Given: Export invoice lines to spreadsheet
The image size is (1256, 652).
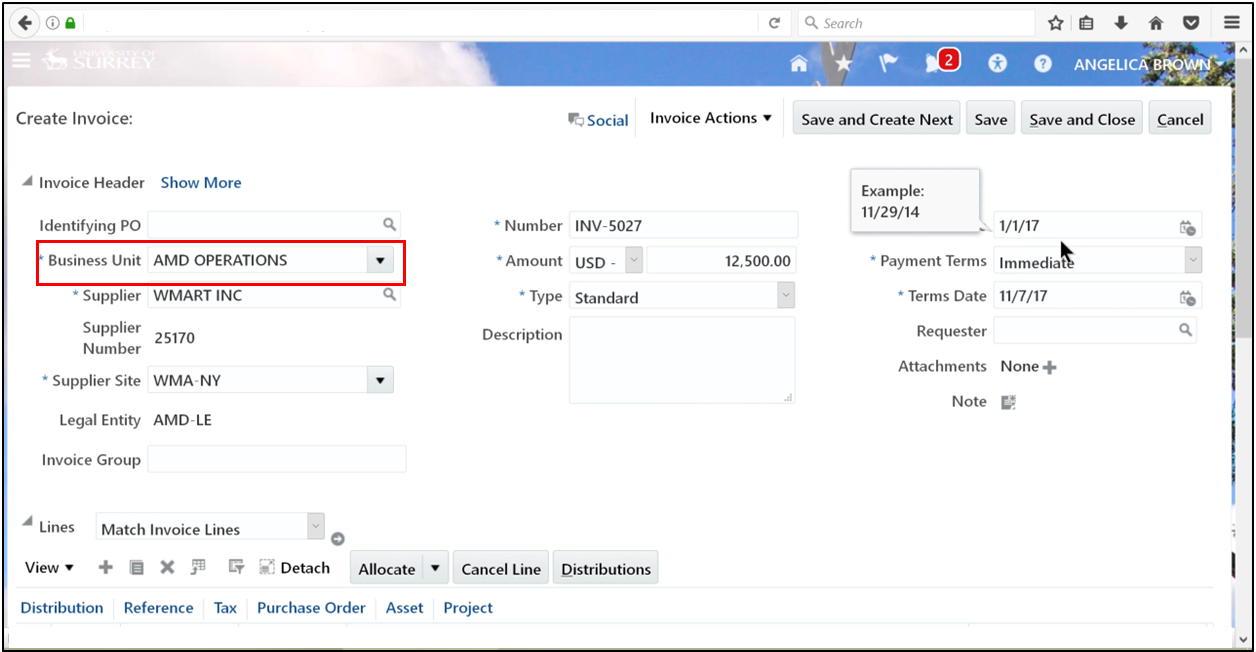Looking at the screenshot, I should tap(198, 566).
